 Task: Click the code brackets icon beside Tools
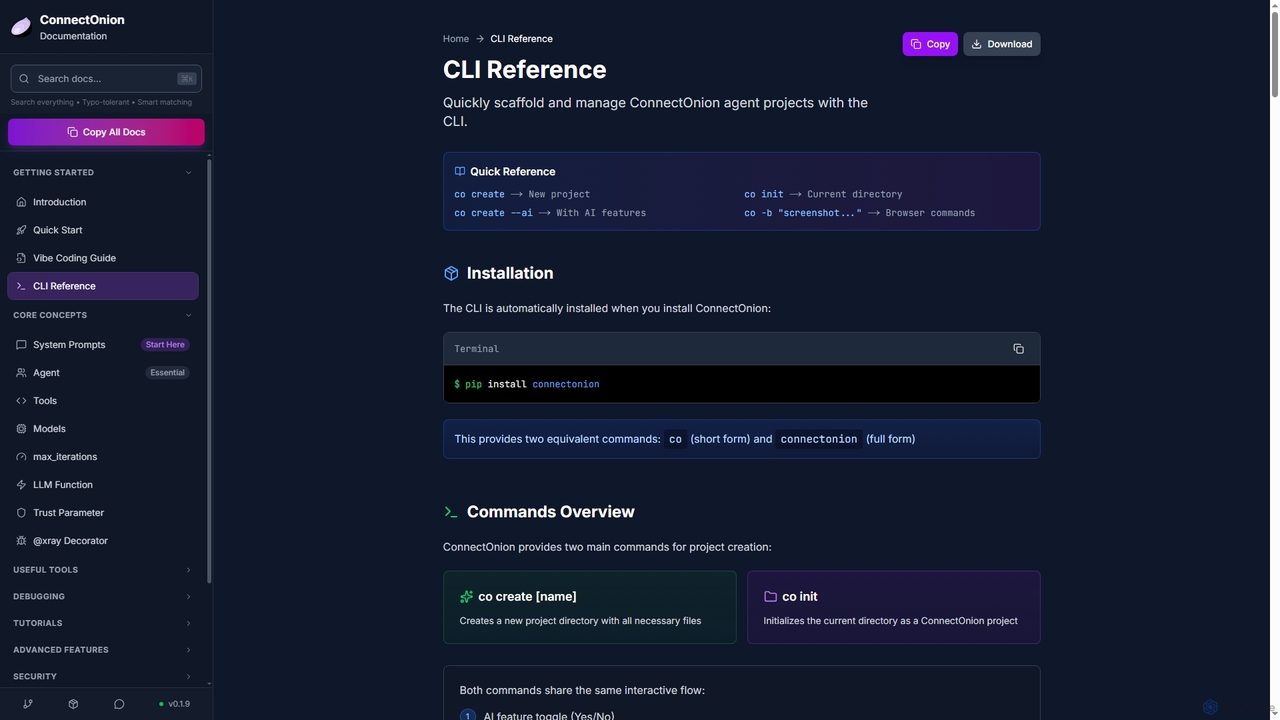click(21, 401)
